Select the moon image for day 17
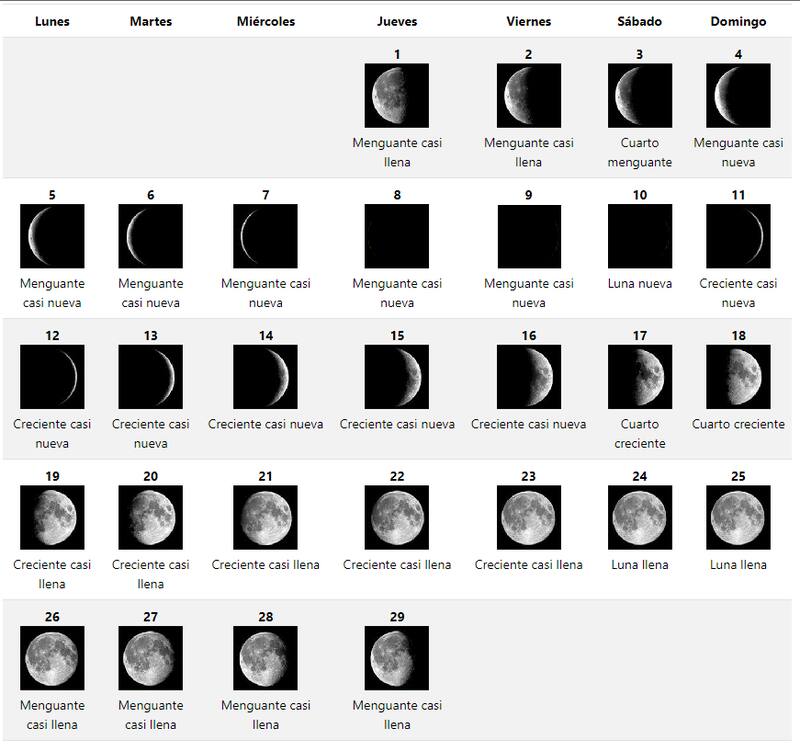The height and width of the screenshot is (751, 800). click(639, 377)
